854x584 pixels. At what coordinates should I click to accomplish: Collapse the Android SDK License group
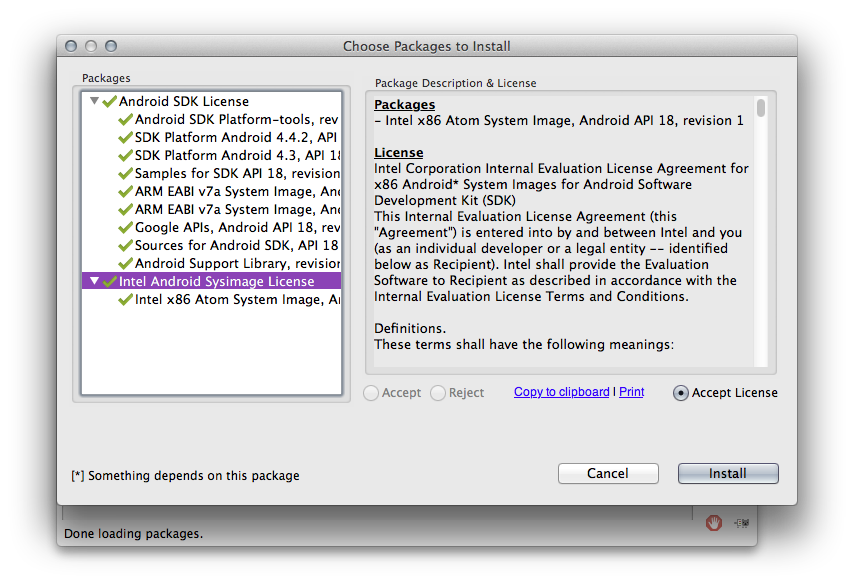(x=94, y=101)
